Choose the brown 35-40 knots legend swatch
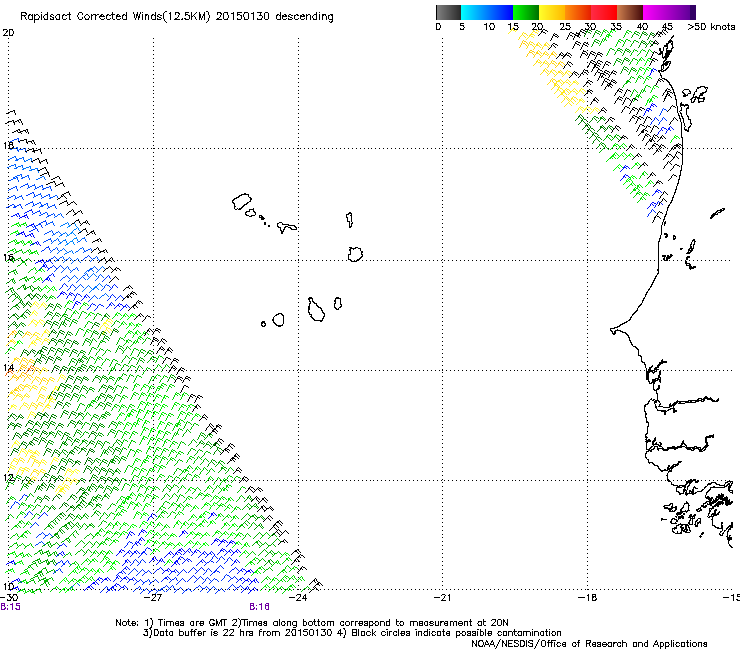Image resolution: width=740 pixels, height=650 pixels. [x=630, y=12]
